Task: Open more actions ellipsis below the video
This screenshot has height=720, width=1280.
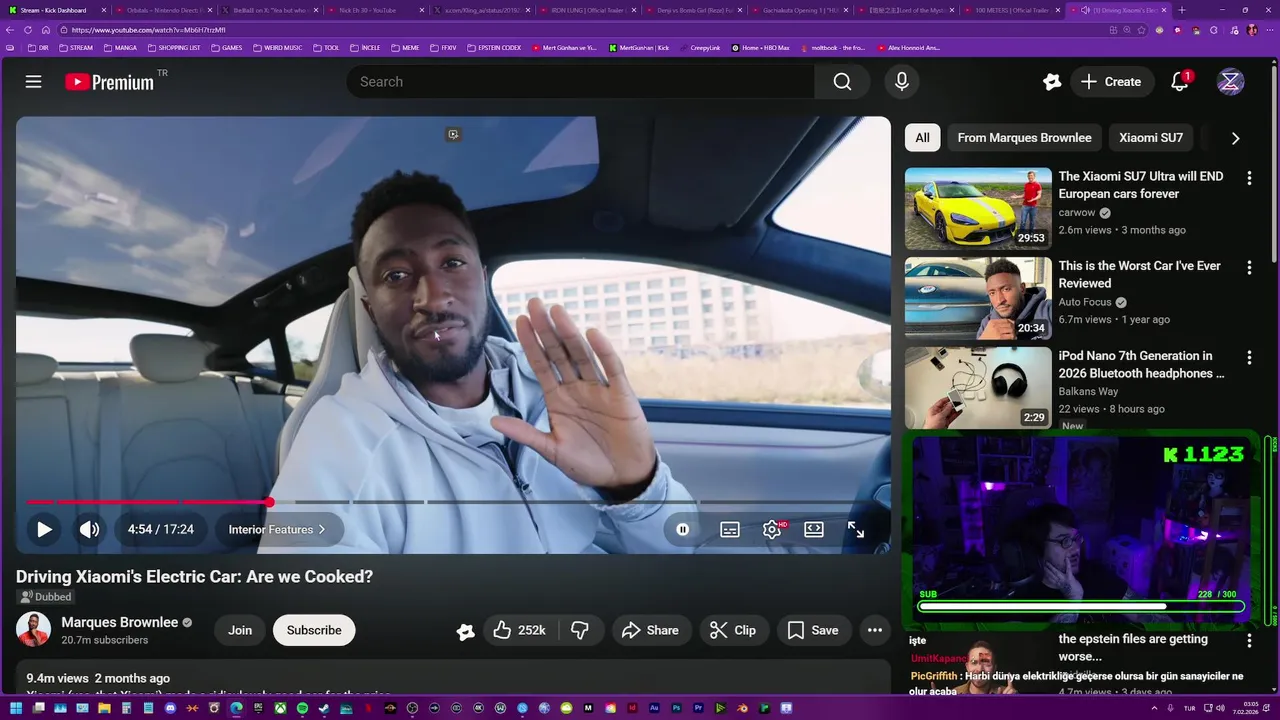Action: [x=875, y=630]
